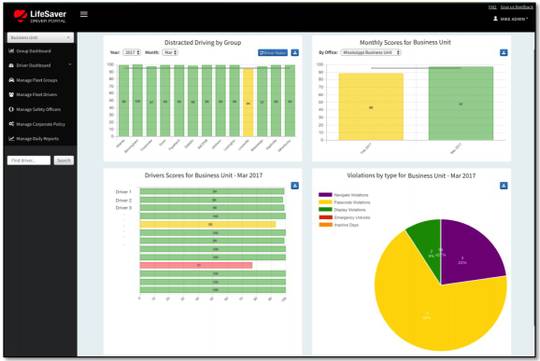Image resolution: width=540 pixels, height=361 pixels.
Task: Open Group Dashboard from the sidebar
Action: [x=30, y=51]
